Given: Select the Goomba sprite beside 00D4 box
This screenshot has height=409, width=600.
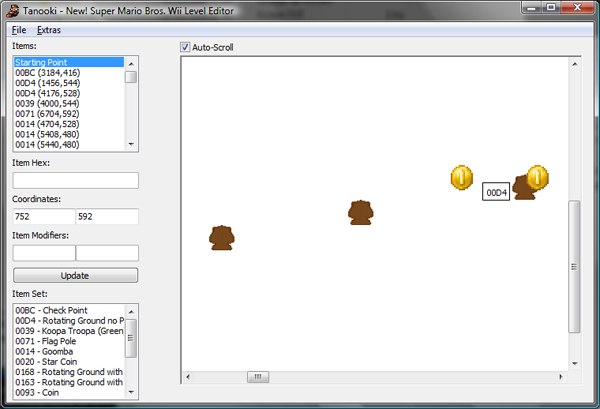Looking at the screenshot, I should point(522,190).
